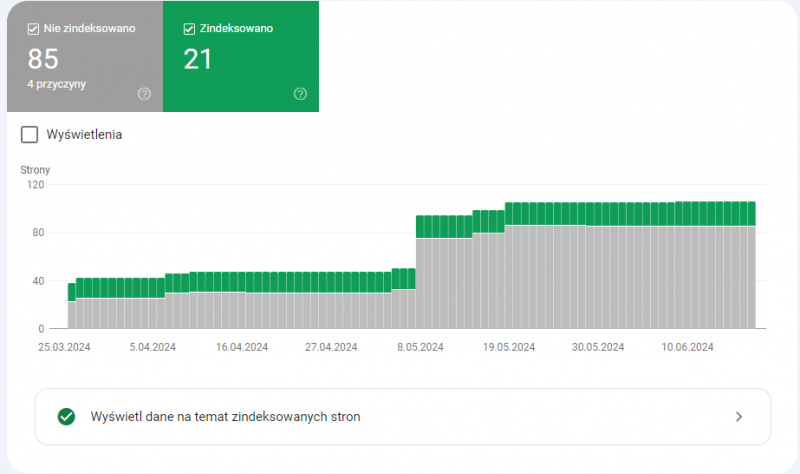
Task: Click the 4 przyczyny text
Action: tap(56, 84)
